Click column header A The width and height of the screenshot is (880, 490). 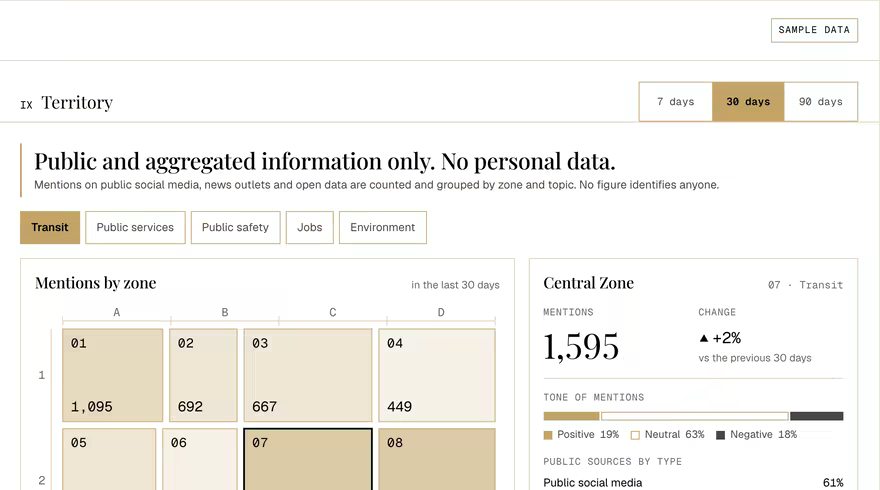pos(116,312)
